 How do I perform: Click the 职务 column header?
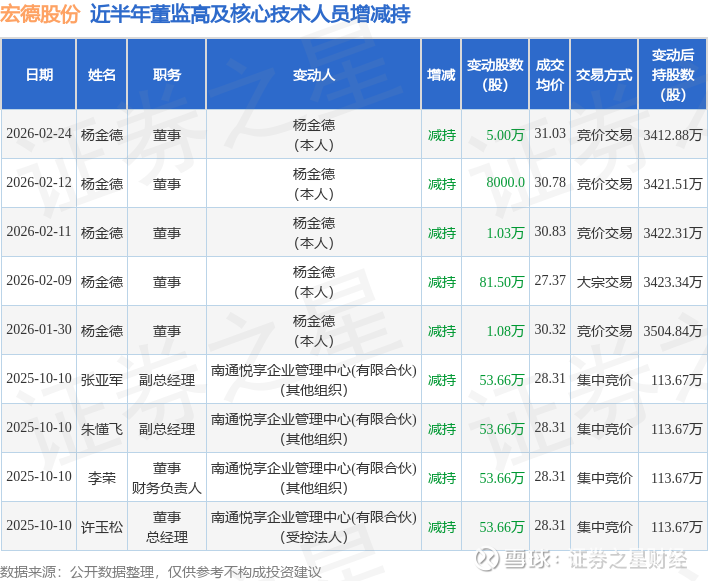(x=167, y=74)
